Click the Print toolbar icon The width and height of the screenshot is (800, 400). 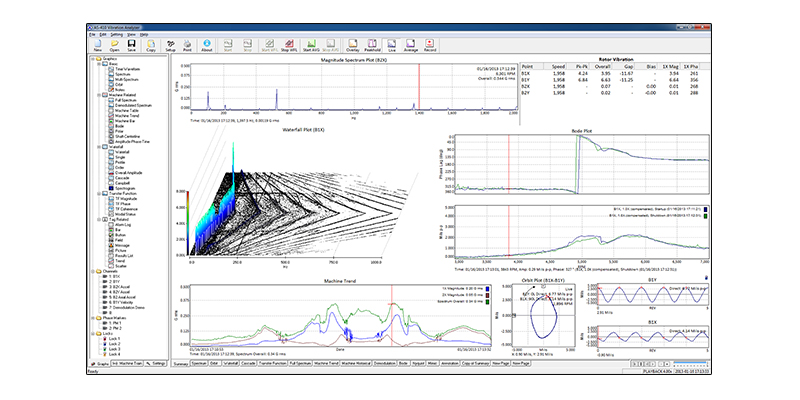pos(187,45)
